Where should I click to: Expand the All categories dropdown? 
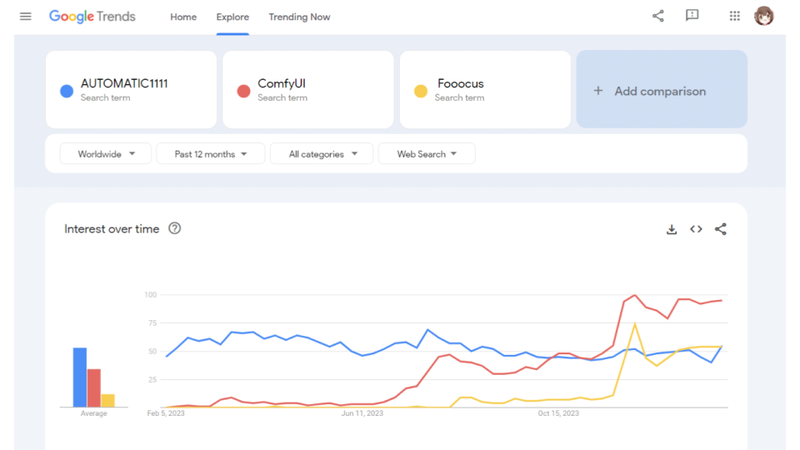point(322,154)
